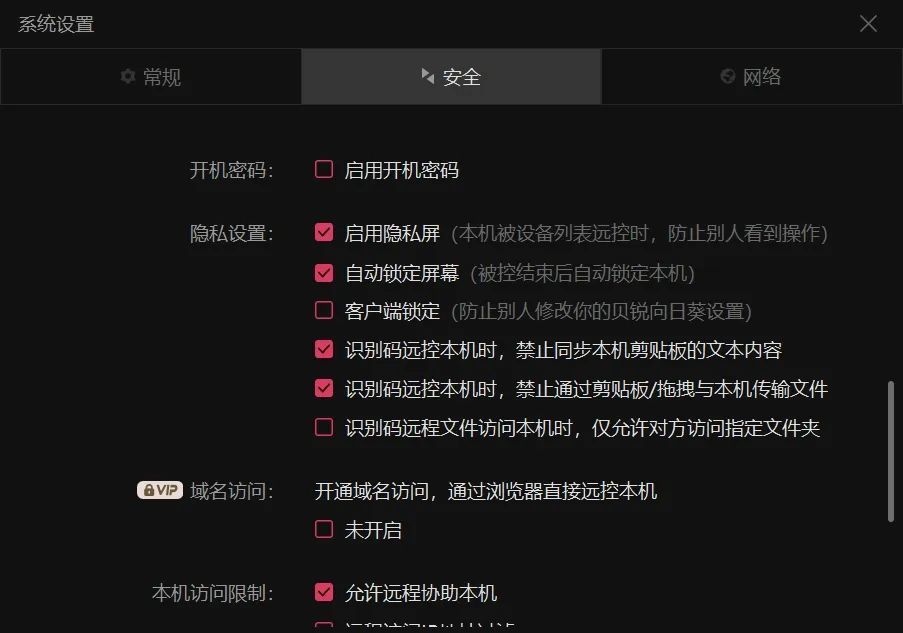Click the 启用隐私屏 label text
This screenshot has height=633, width=903.
click(392, 233)
